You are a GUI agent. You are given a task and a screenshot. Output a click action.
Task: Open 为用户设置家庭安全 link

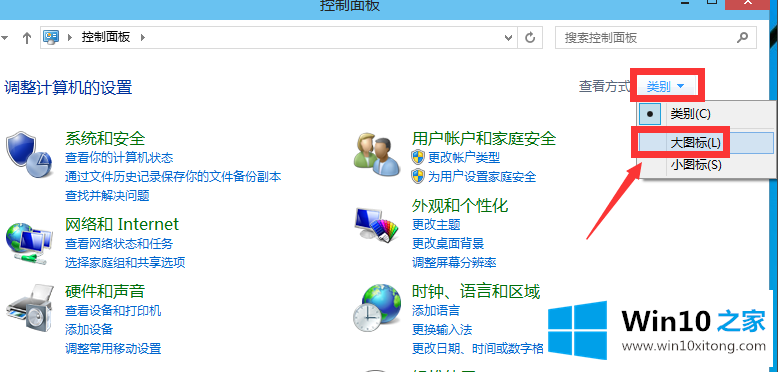[482, 176]
